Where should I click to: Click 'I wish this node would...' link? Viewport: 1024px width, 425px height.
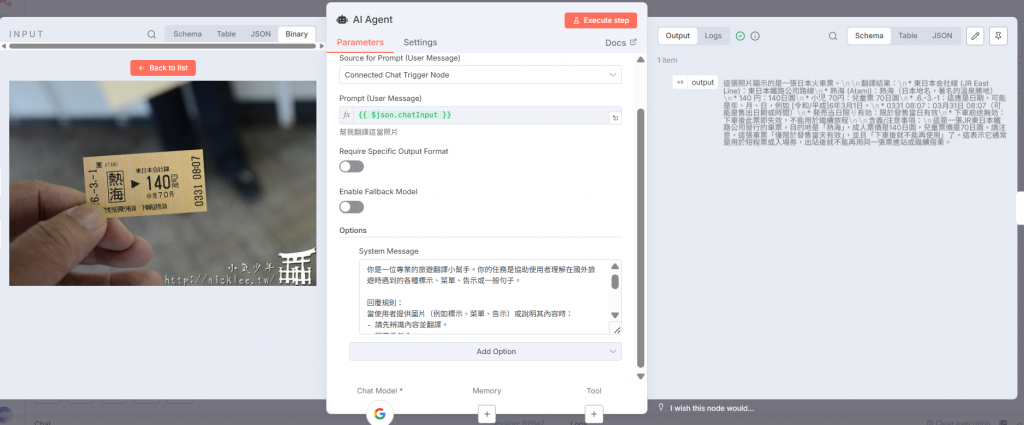tap(712, 408)
